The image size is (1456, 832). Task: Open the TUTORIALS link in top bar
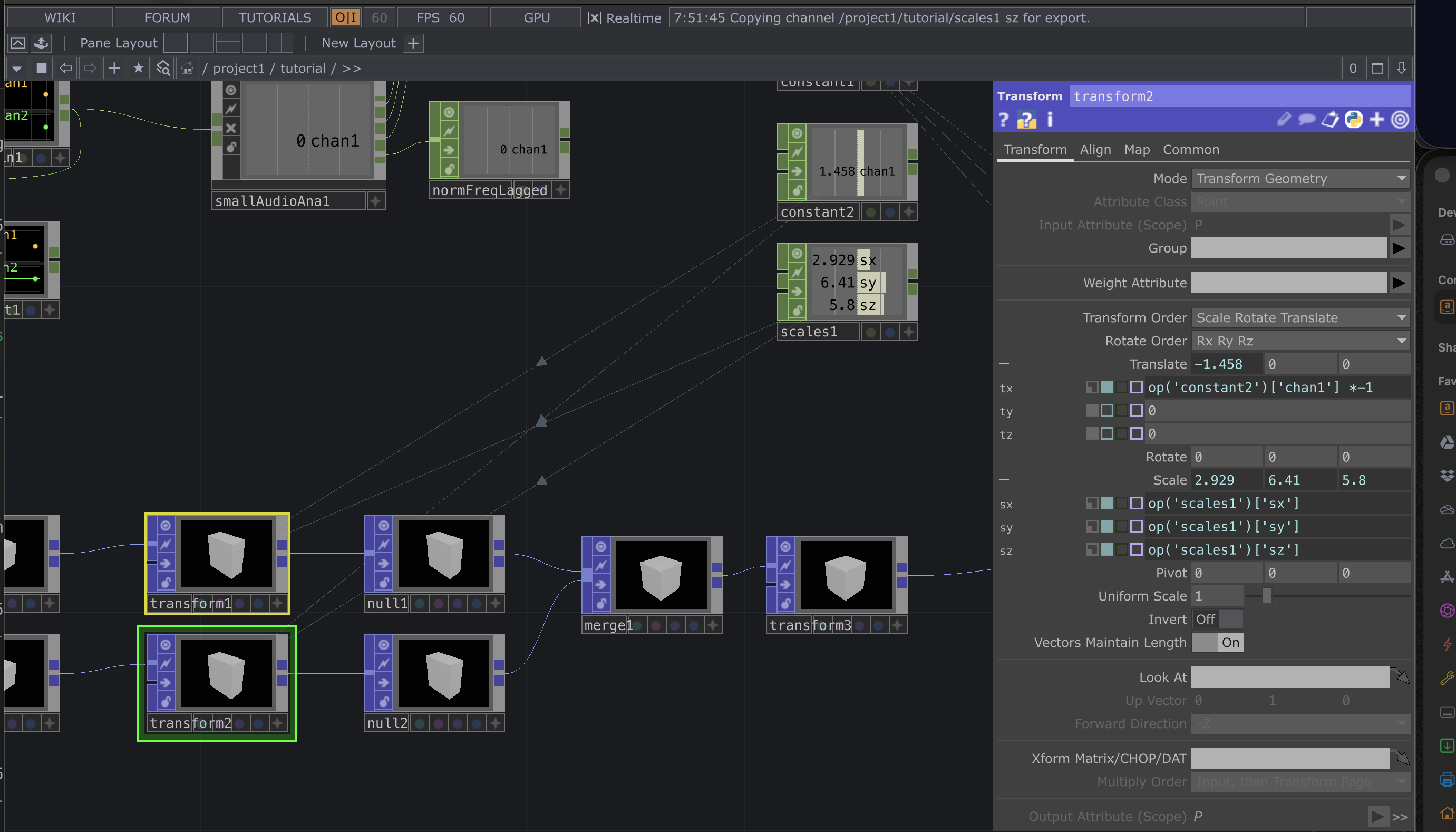pos(274,18)
